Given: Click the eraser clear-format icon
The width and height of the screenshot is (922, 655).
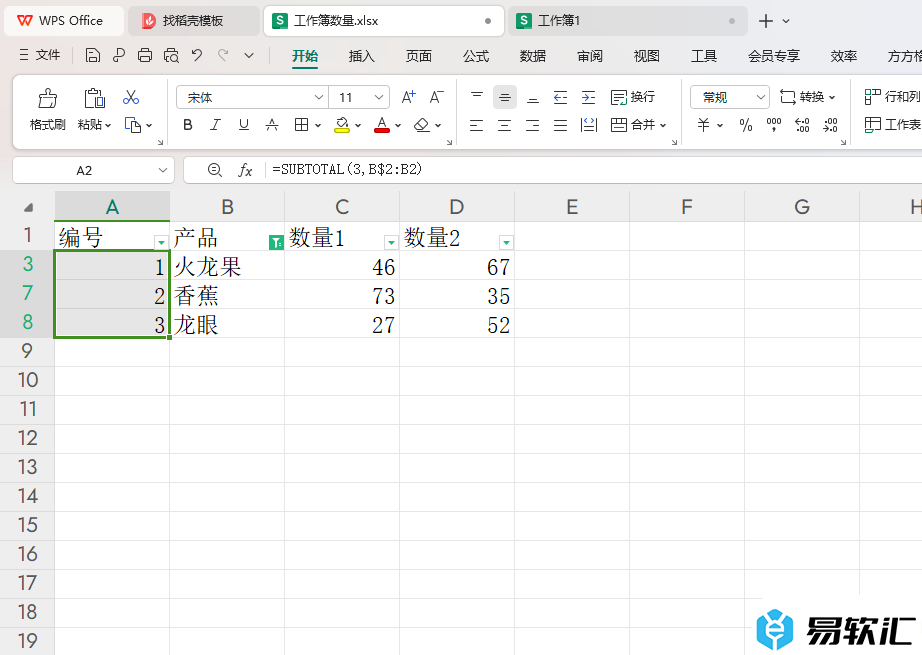Looking at the screenshot, I should [422, 125].
